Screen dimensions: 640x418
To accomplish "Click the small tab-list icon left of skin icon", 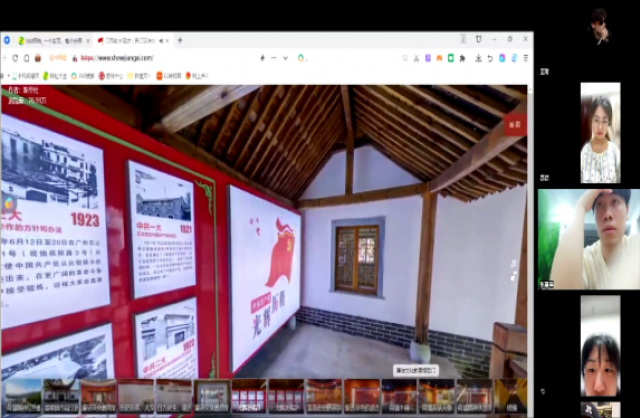I will pos(463,39).
